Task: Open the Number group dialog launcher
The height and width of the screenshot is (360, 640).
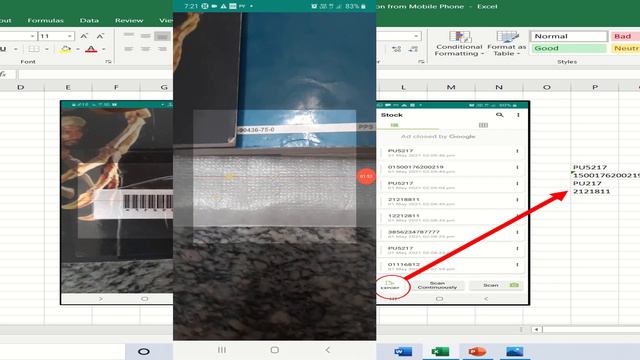Action: tap(421, 62)
